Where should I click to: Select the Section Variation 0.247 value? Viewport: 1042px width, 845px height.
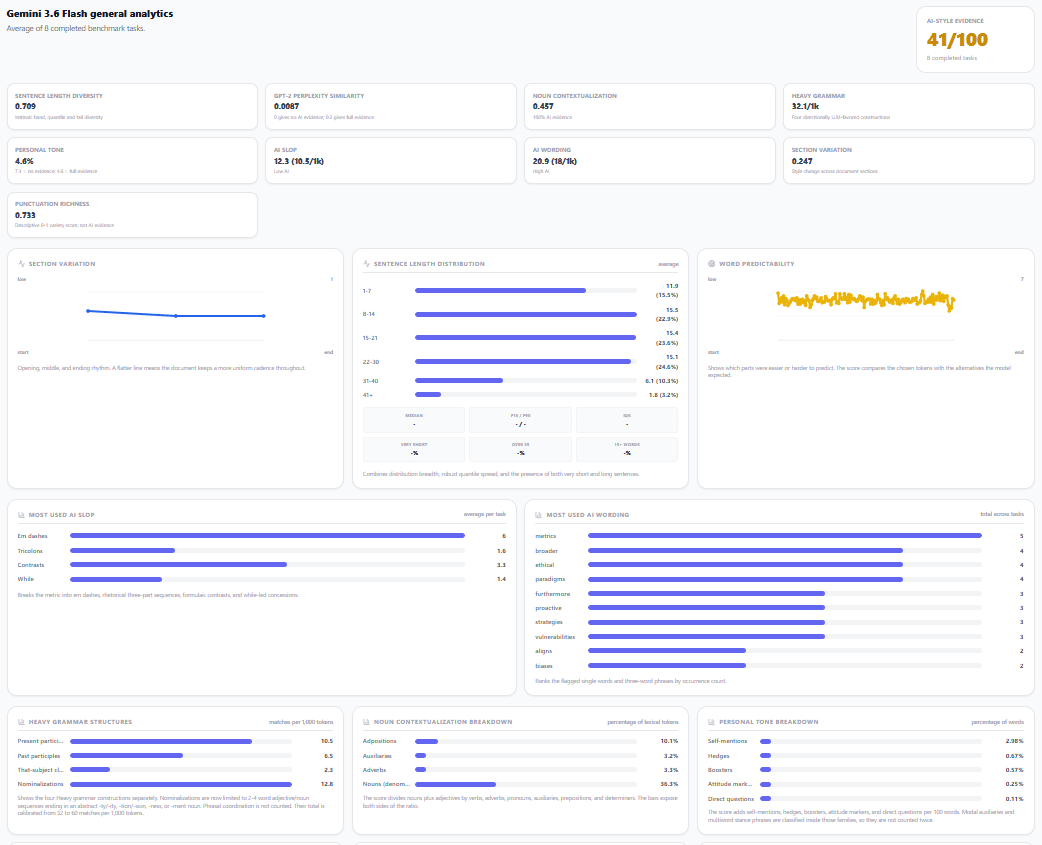point(801,161)
